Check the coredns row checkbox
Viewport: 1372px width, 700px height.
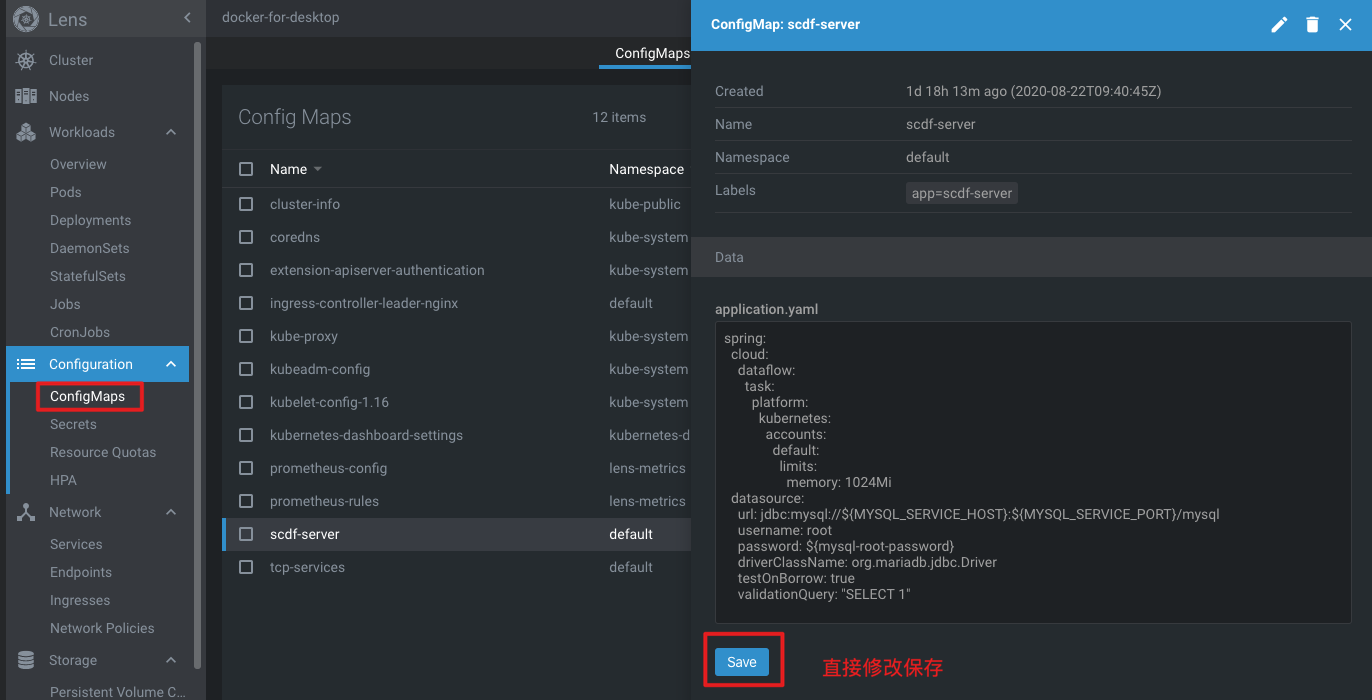tap(246, 237)
